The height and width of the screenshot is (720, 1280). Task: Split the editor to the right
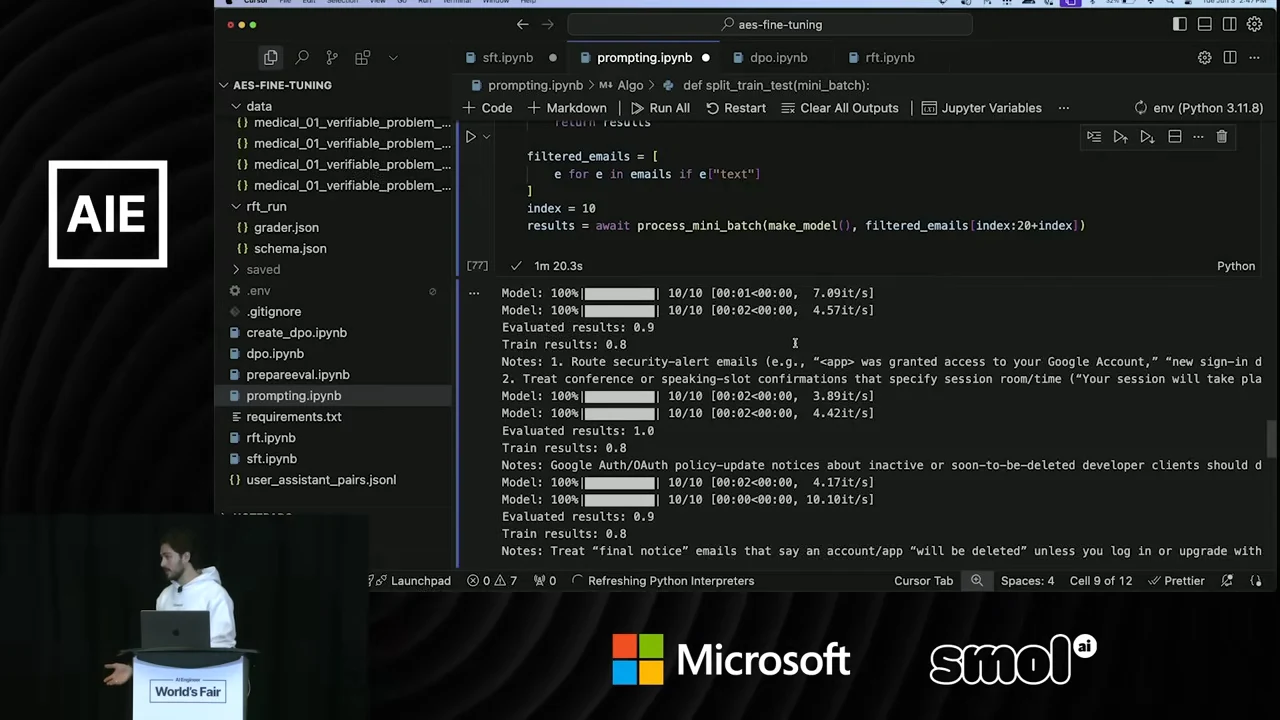coord(1230,58)
